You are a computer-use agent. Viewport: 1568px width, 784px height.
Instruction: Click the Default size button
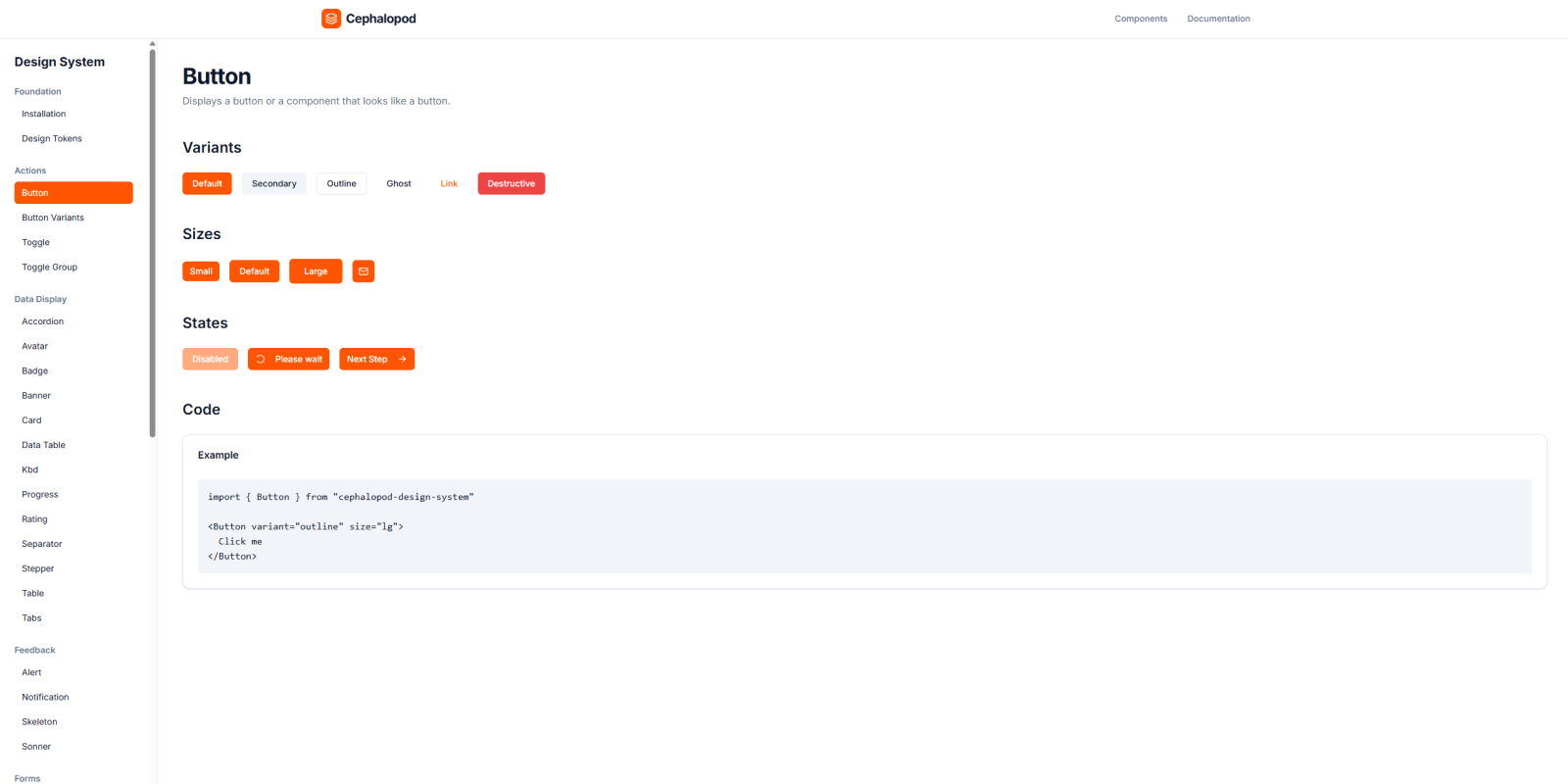click(x=255, y=271)
